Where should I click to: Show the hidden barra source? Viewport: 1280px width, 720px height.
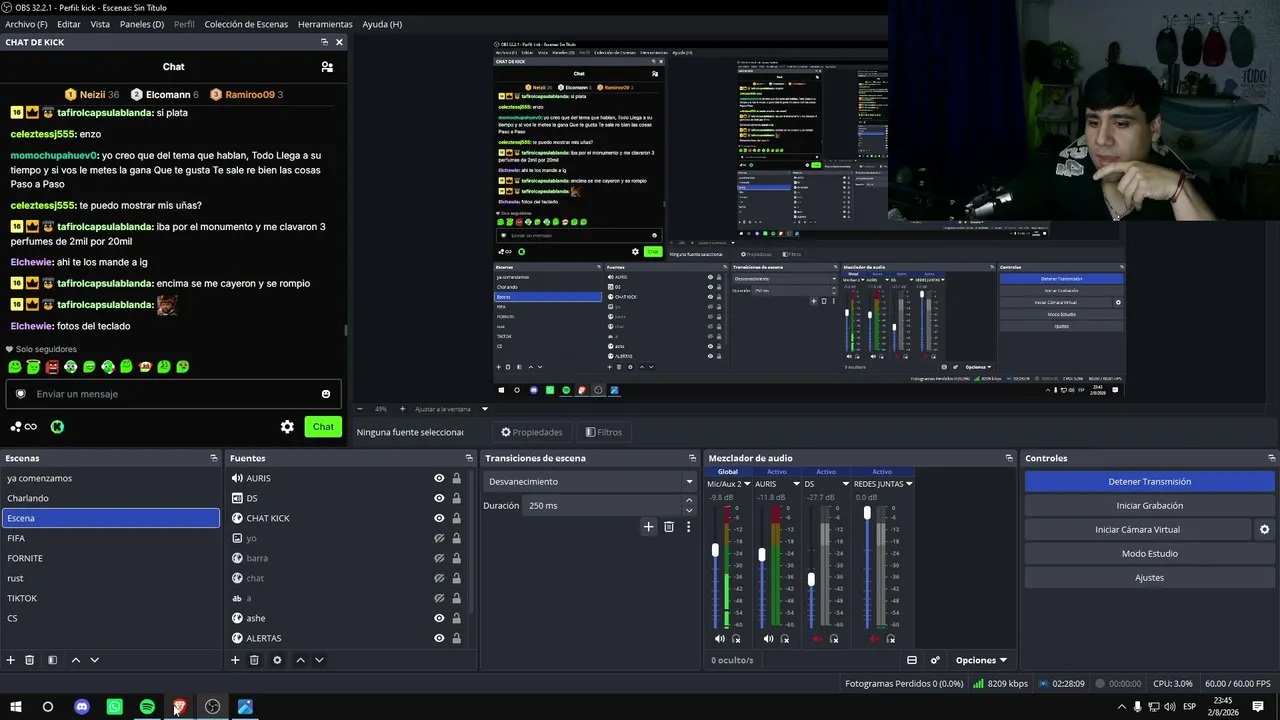tap(439, 558)
